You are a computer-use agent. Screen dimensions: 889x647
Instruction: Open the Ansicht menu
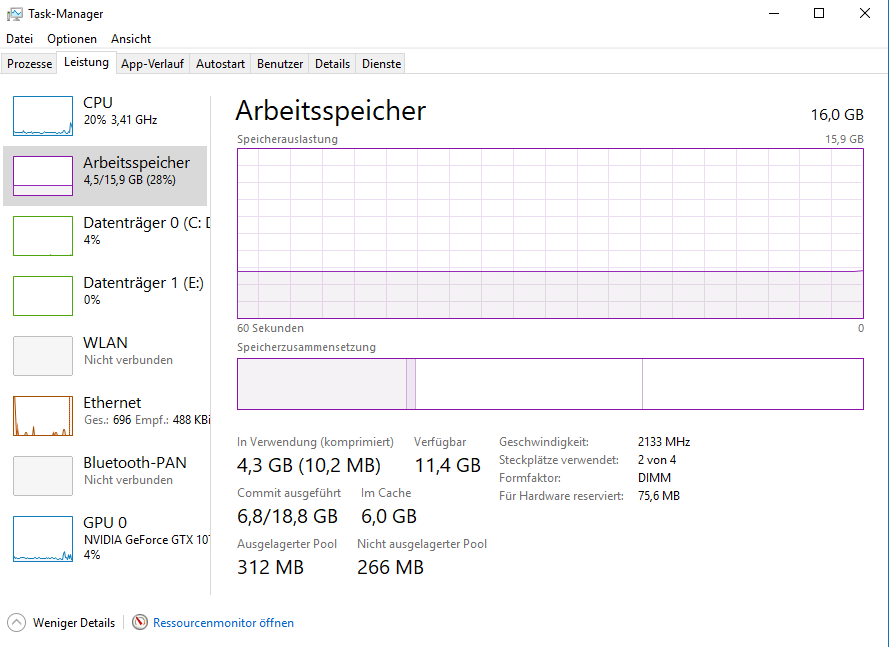tap(131, 39)
